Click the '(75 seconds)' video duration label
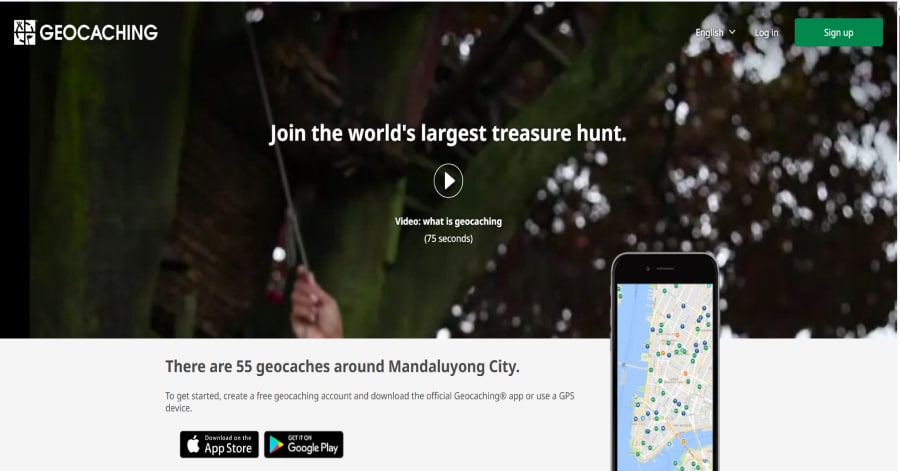The width and height of the screenshot is (900, 471). coord(448,239)
